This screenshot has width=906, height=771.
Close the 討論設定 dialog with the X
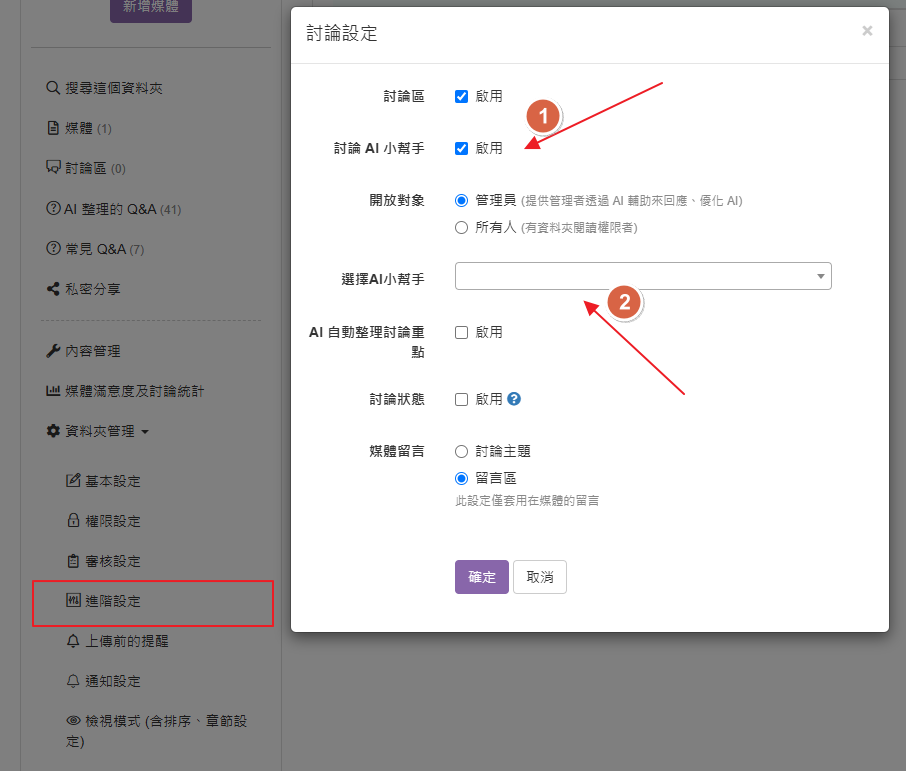867,31
